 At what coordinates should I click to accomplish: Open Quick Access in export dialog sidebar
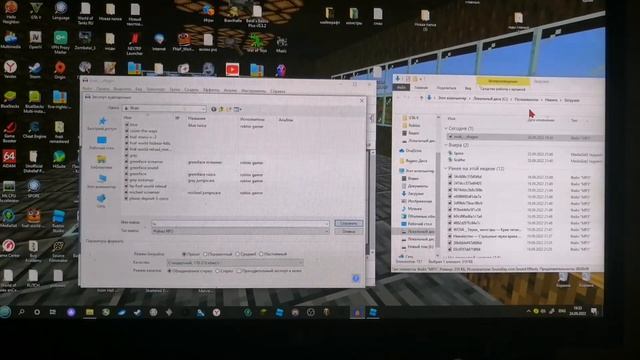102,123
